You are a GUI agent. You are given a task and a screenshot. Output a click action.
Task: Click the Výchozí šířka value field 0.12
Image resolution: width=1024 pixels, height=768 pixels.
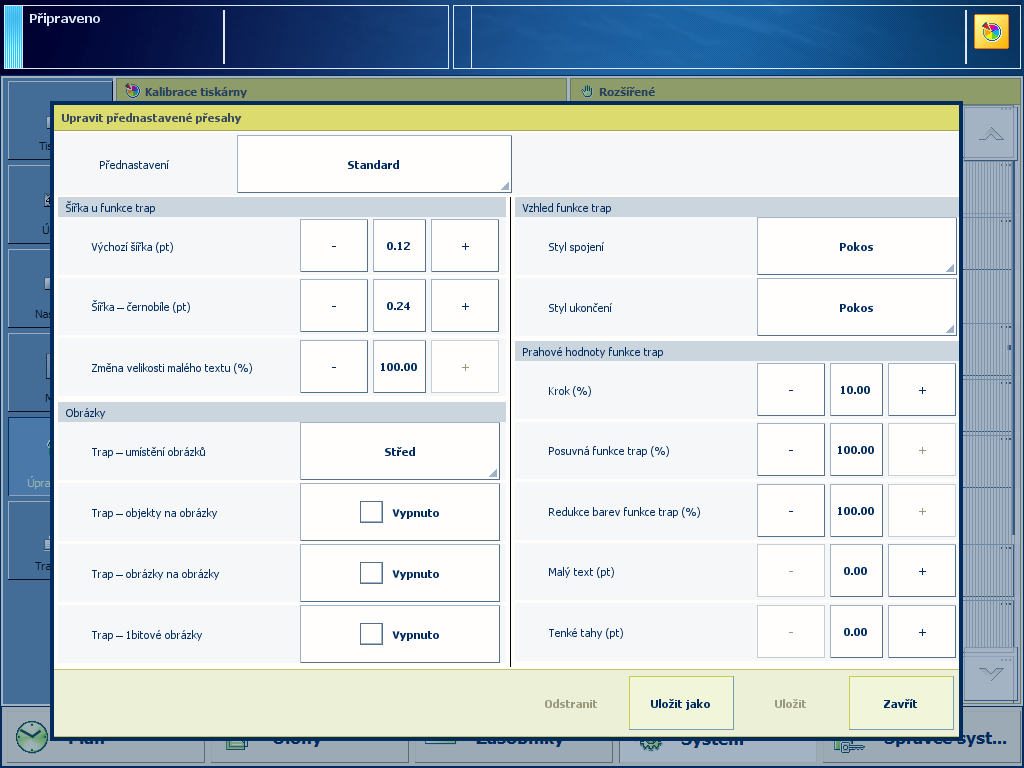coord(399,246)
